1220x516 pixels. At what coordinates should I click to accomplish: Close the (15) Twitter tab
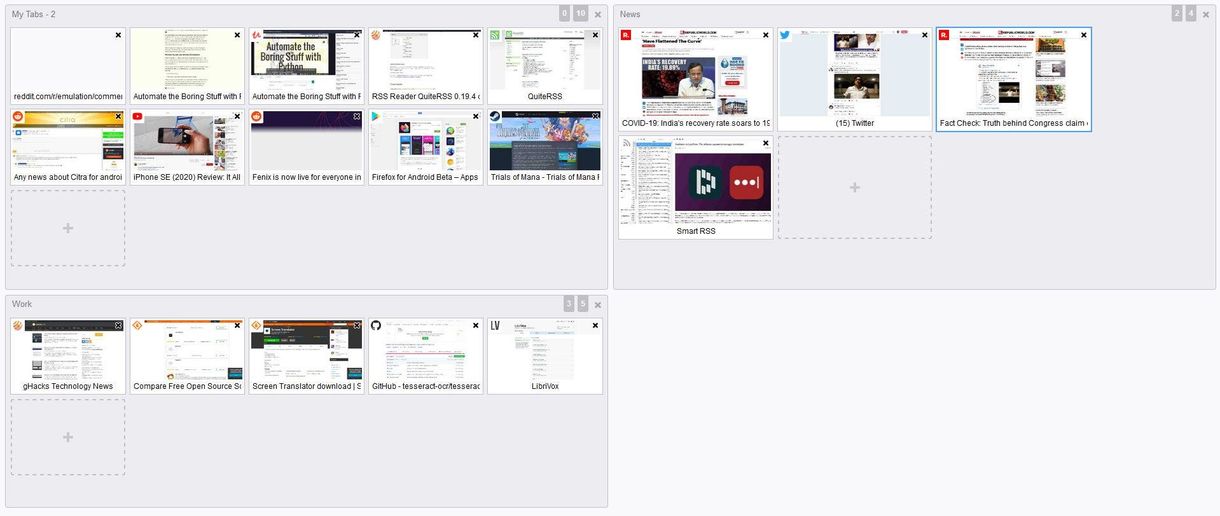[x=924, y=35]
